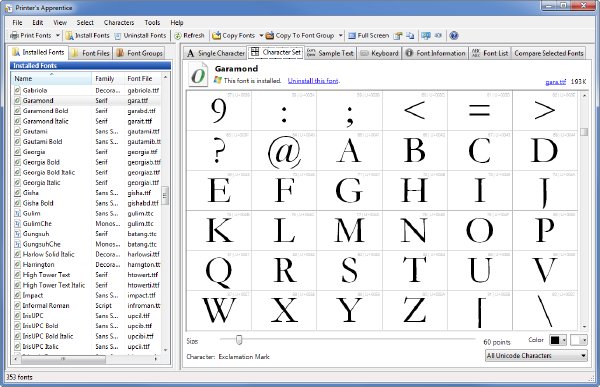Click the character grid vertical scrollbar thumb
Screen dimensions: 600x387
coord(584,132)
